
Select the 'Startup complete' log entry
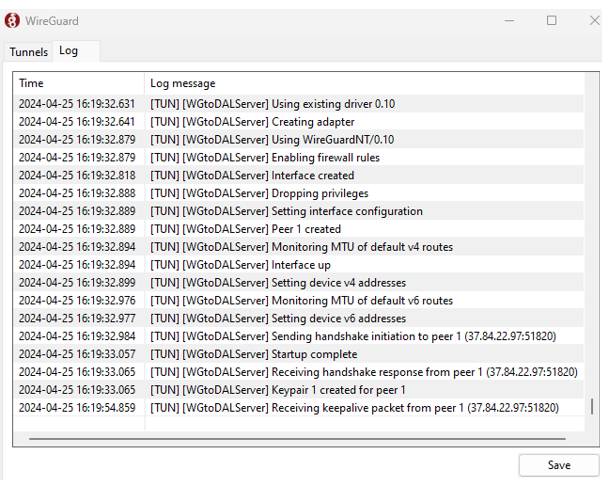click(x=298, y=354)
